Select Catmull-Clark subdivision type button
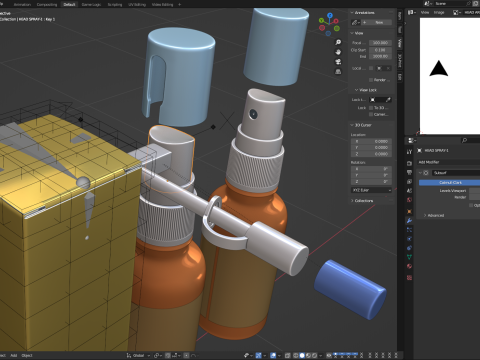480x360 pixels. pyautogui.click(x=449, y=182)
